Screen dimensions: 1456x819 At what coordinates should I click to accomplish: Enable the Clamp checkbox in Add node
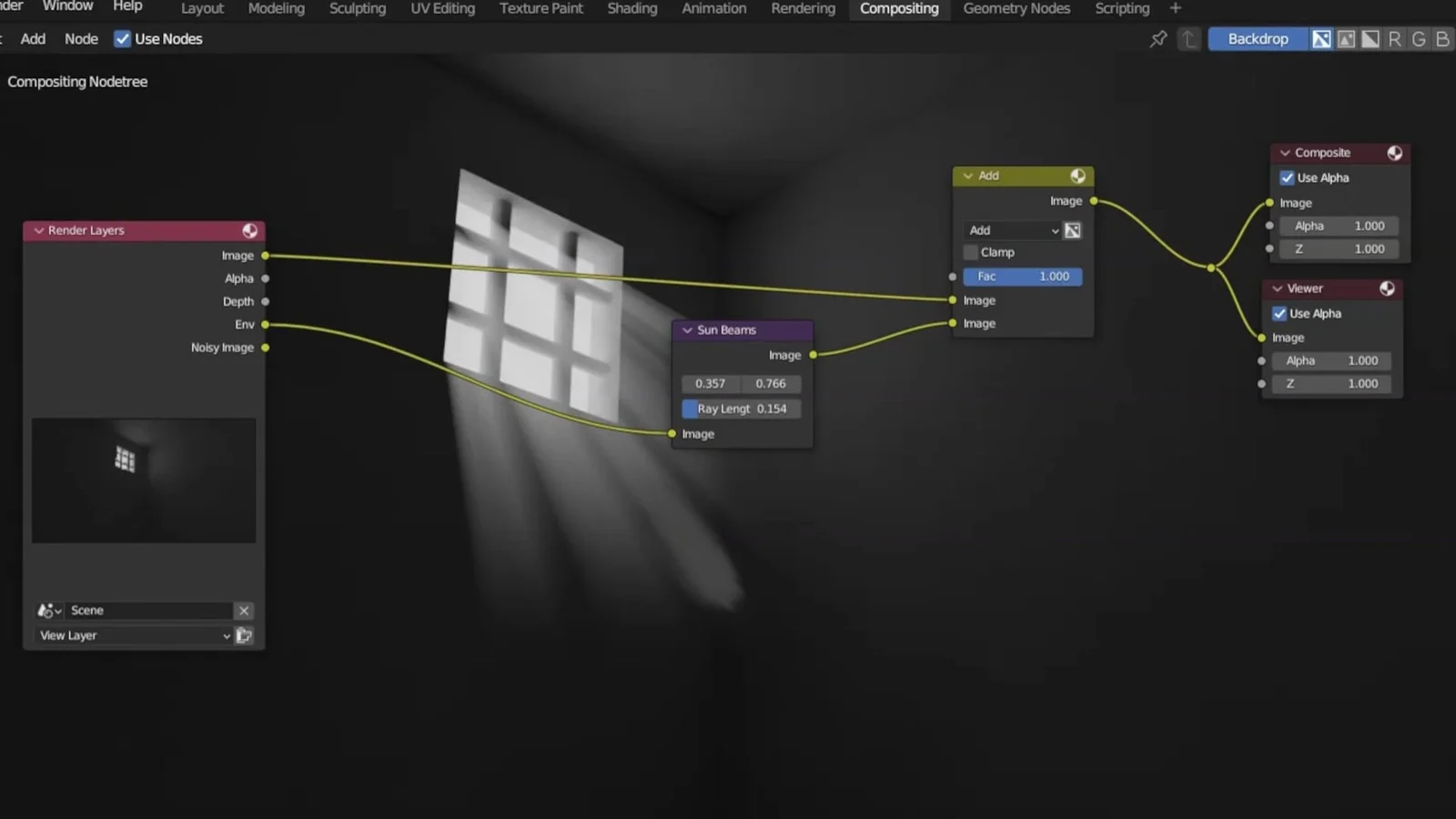coord(971,253)
